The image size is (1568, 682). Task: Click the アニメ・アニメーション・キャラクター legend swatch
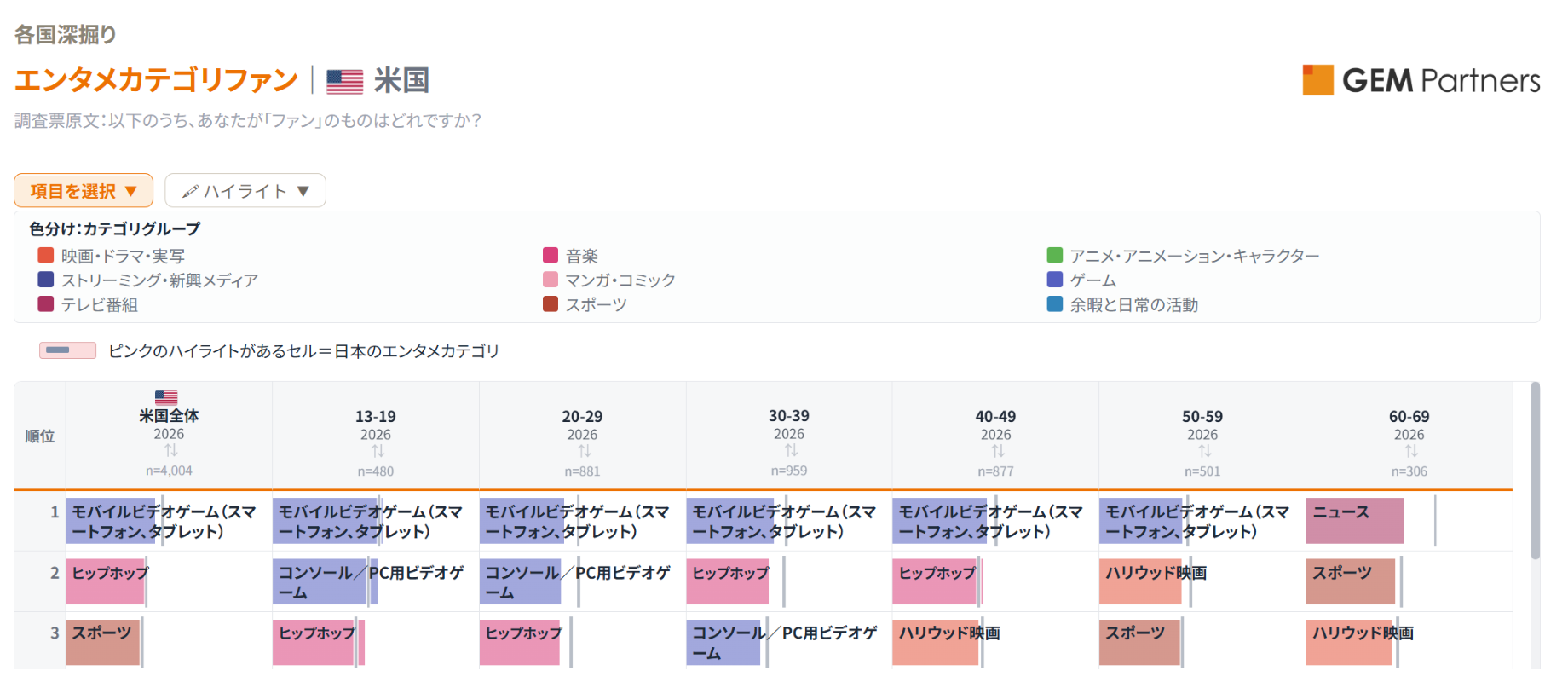pos(1055,255)
